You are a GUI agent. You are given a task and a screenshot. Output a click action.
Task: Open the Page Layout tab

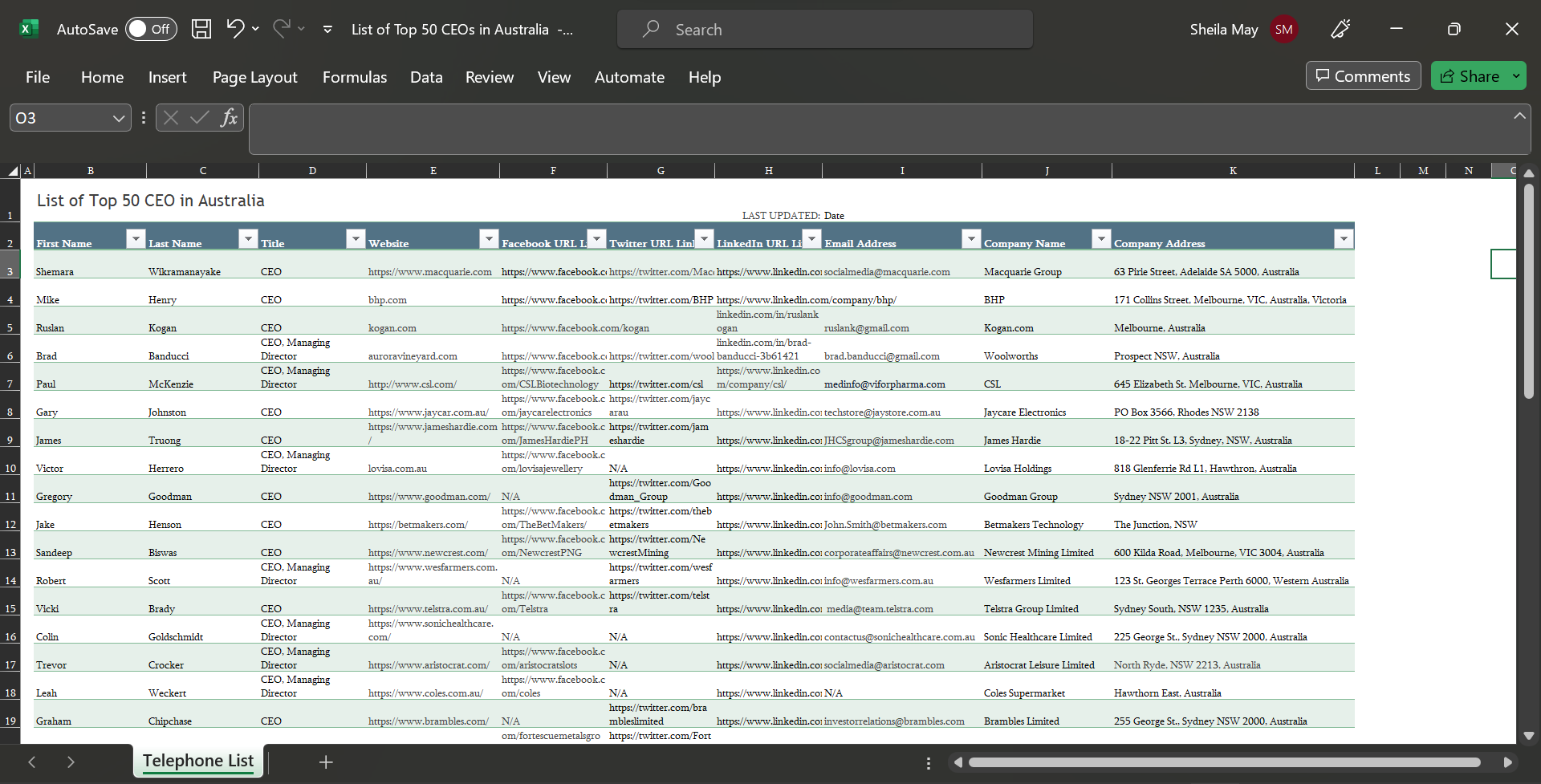click(x=254, y=77)
